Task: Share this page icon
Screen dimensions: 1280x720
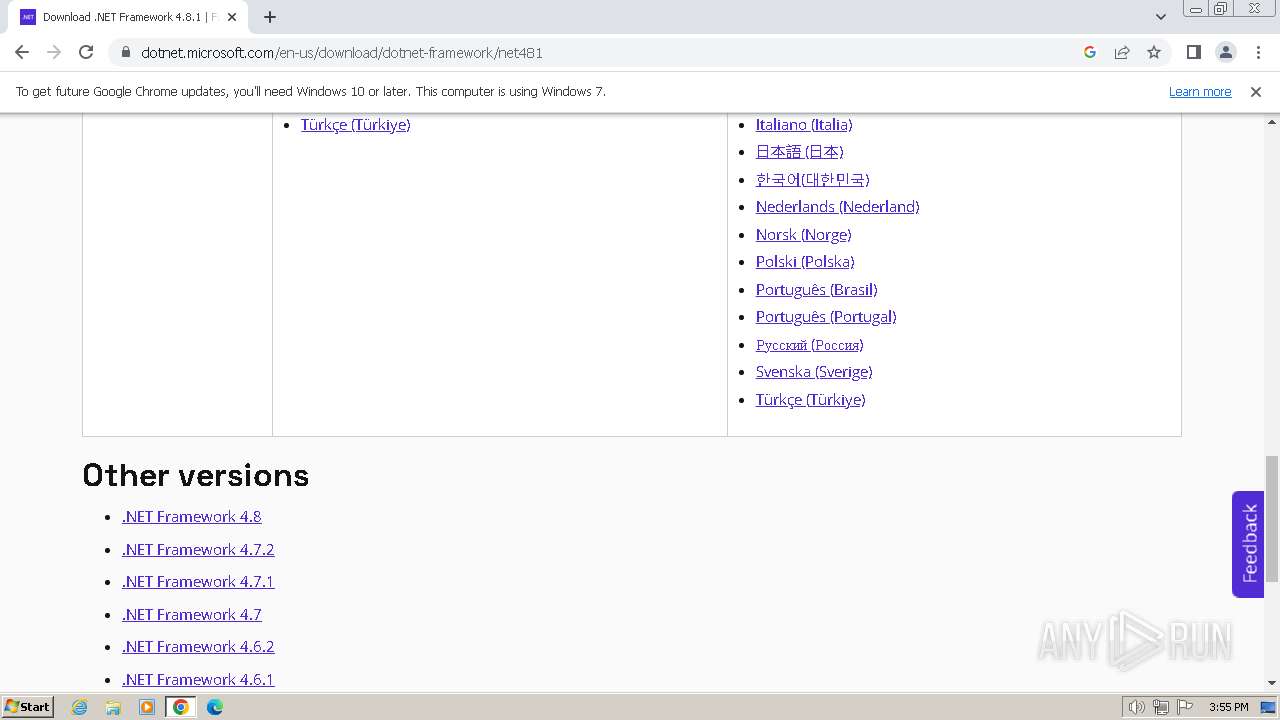Action: coord(1122,52)
